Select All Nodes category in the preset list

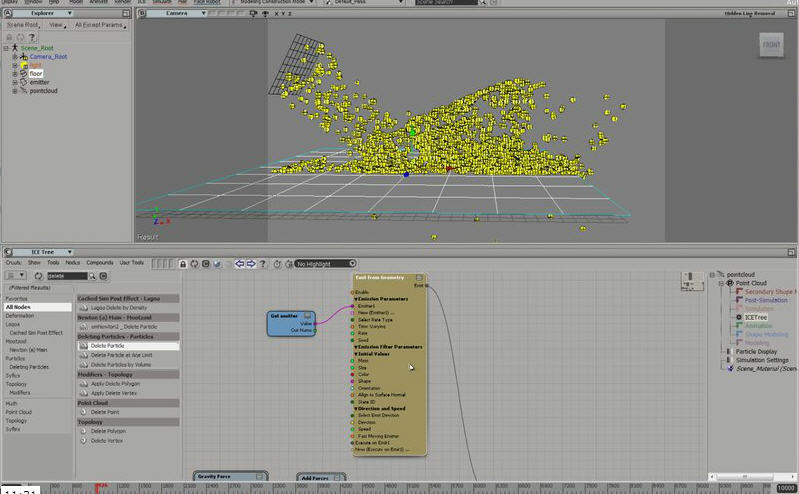coord(20,307)
